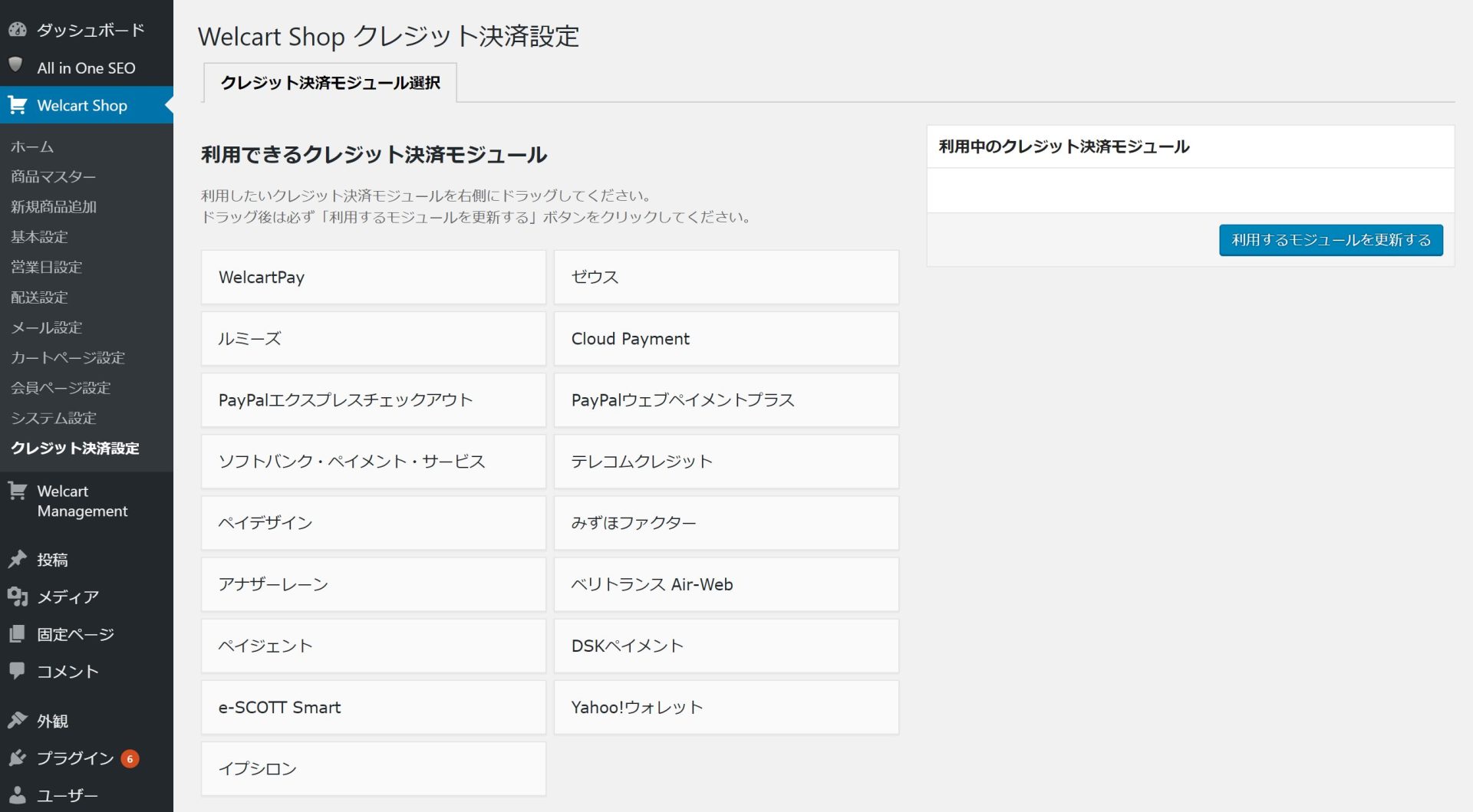Screen dimensions: 1473x812
Task: Open 外観 menu
Action: pyautogui.click(x=87, y=721)
